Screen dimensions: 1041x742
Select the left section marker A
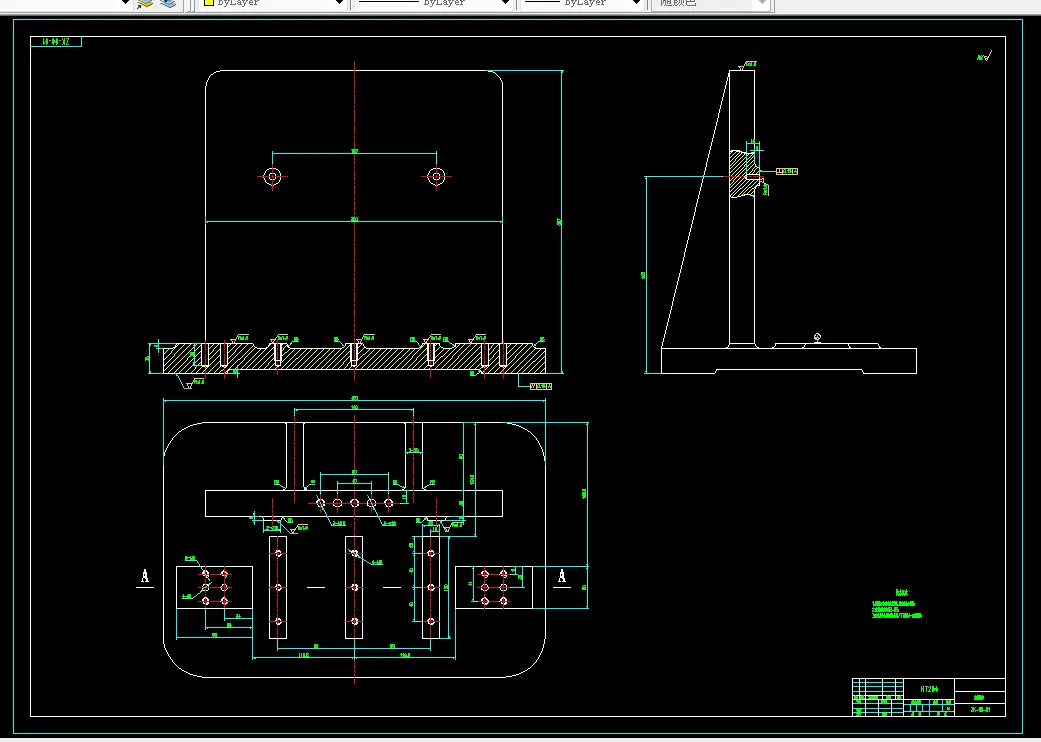(x=145, y=577)
